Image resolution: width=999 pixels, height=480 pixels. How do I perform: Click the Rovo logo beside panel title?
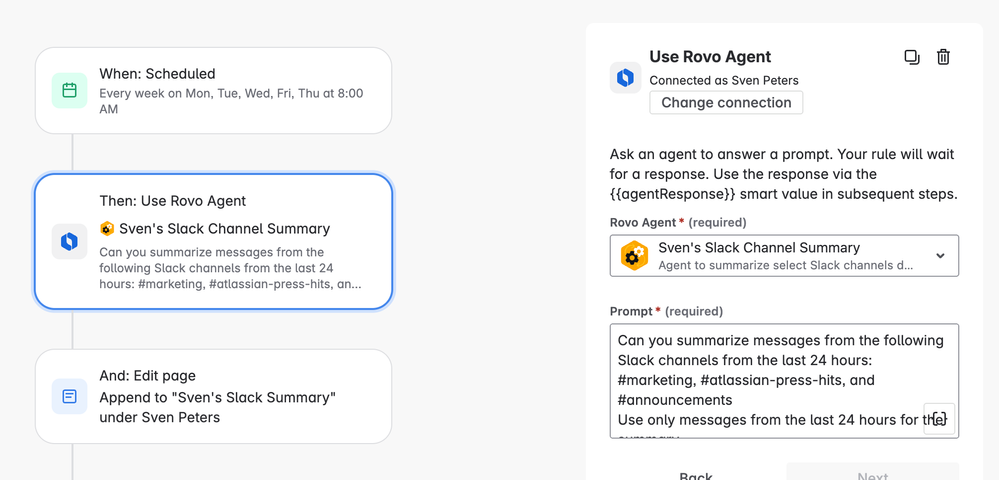pyautogui.click(x=625, y=78)
